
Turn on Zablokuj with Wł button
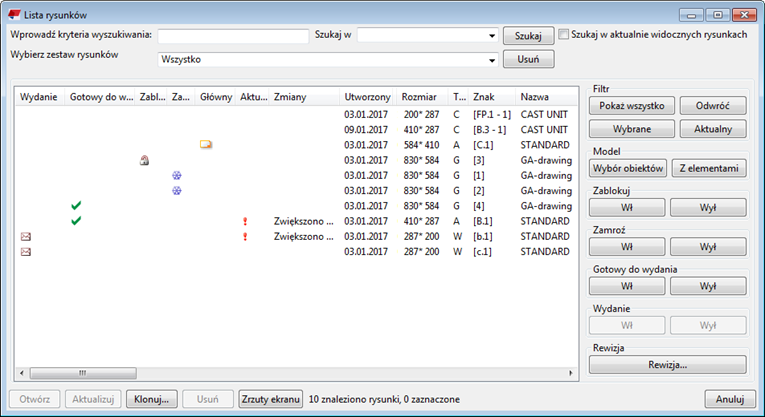[x=627, y=207]
